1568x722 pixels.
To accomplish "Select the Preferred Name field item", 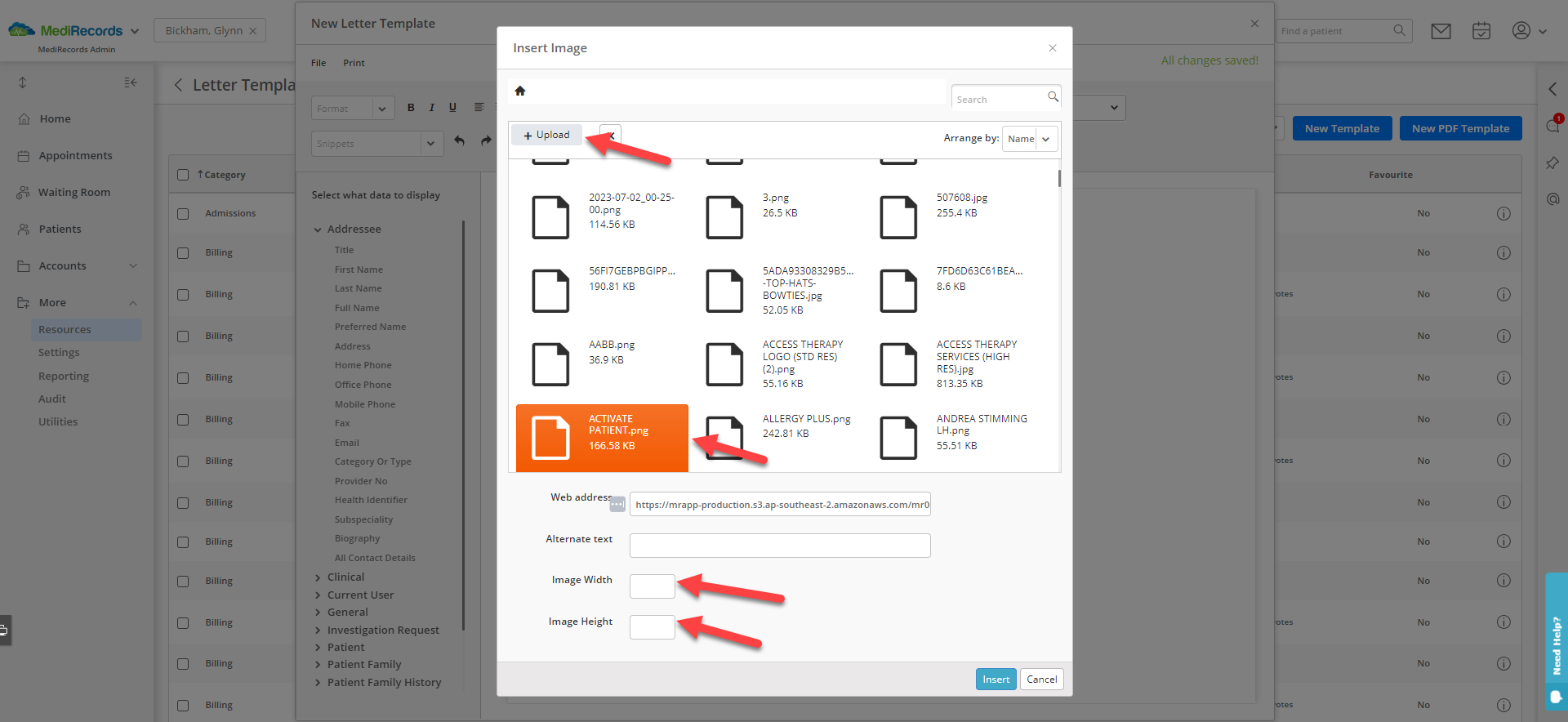I will tap(370, 327).
